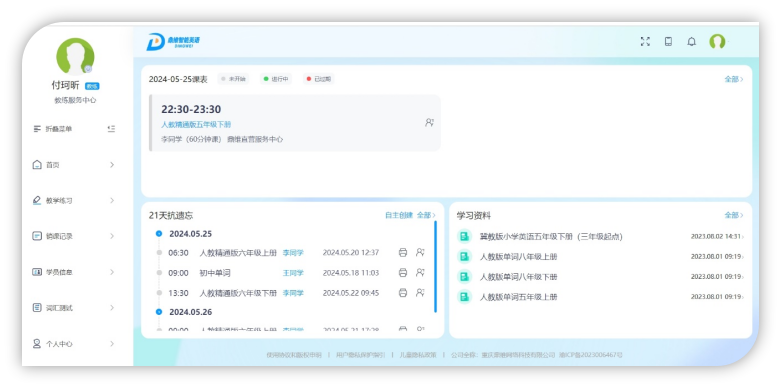Viewport: 783px width, 389px height.
Task: Click the 初中单词 entry text
Action: [x=215, y=273]
